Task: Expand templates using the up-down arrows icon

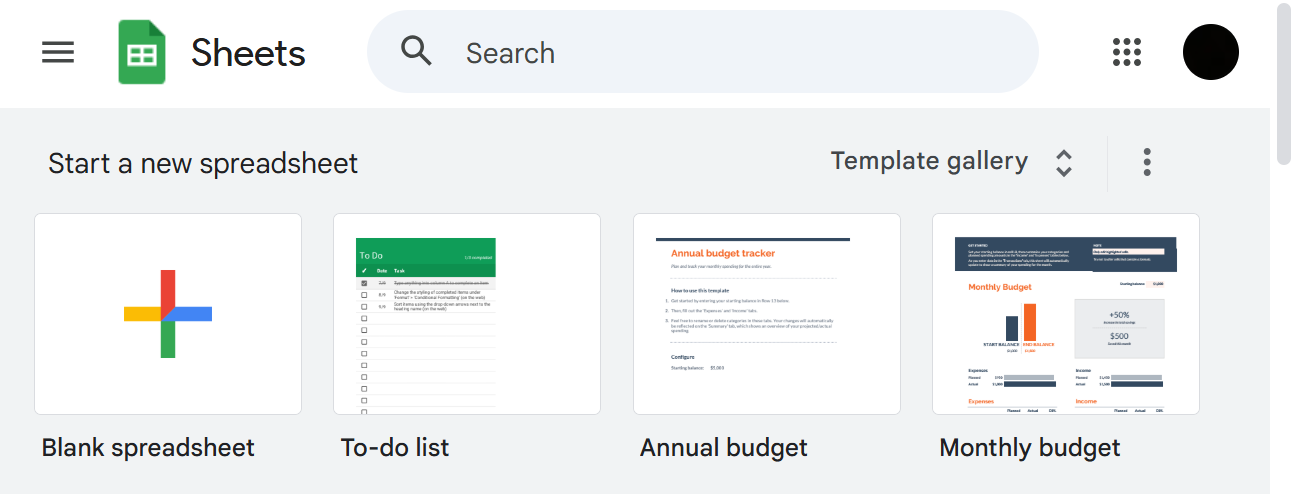Action: (x=1064, y=162)
